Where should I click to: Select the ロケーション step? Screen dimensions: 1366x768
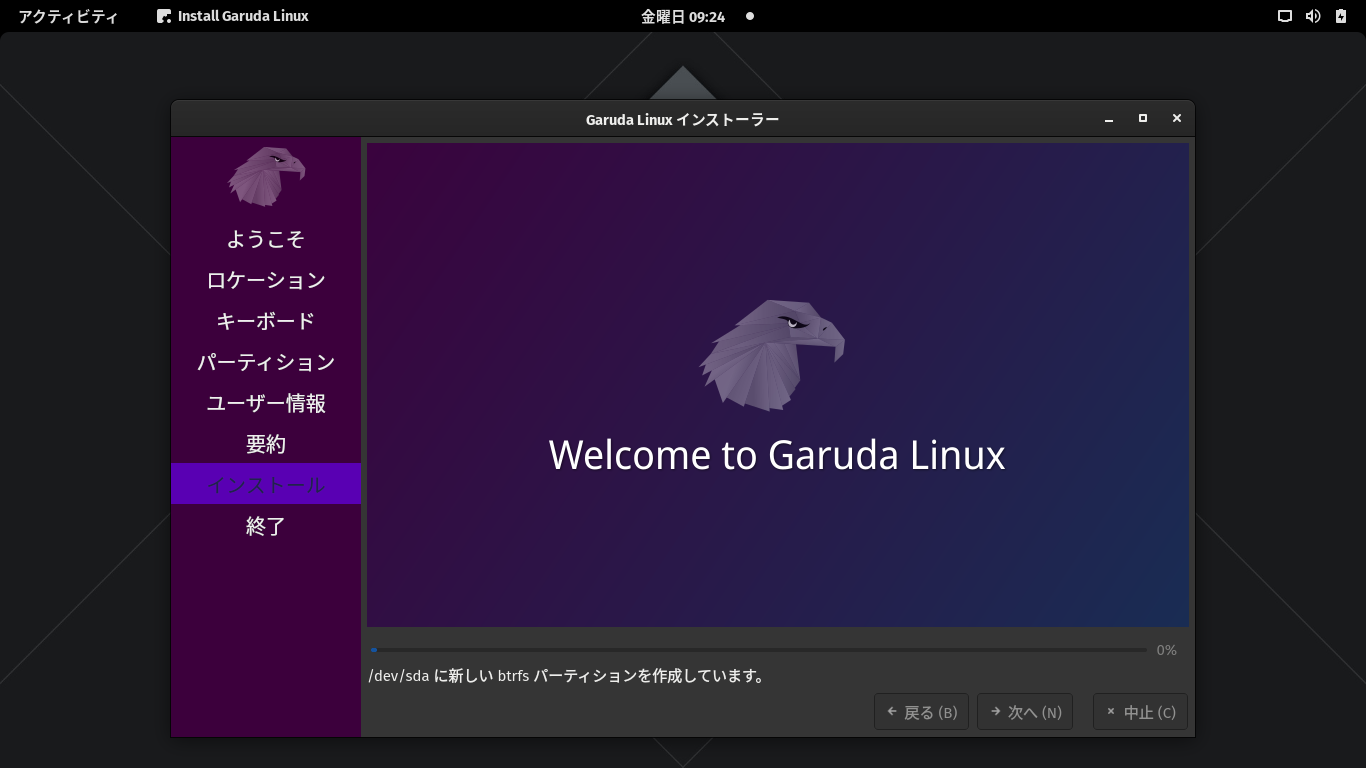pos(266,280)
